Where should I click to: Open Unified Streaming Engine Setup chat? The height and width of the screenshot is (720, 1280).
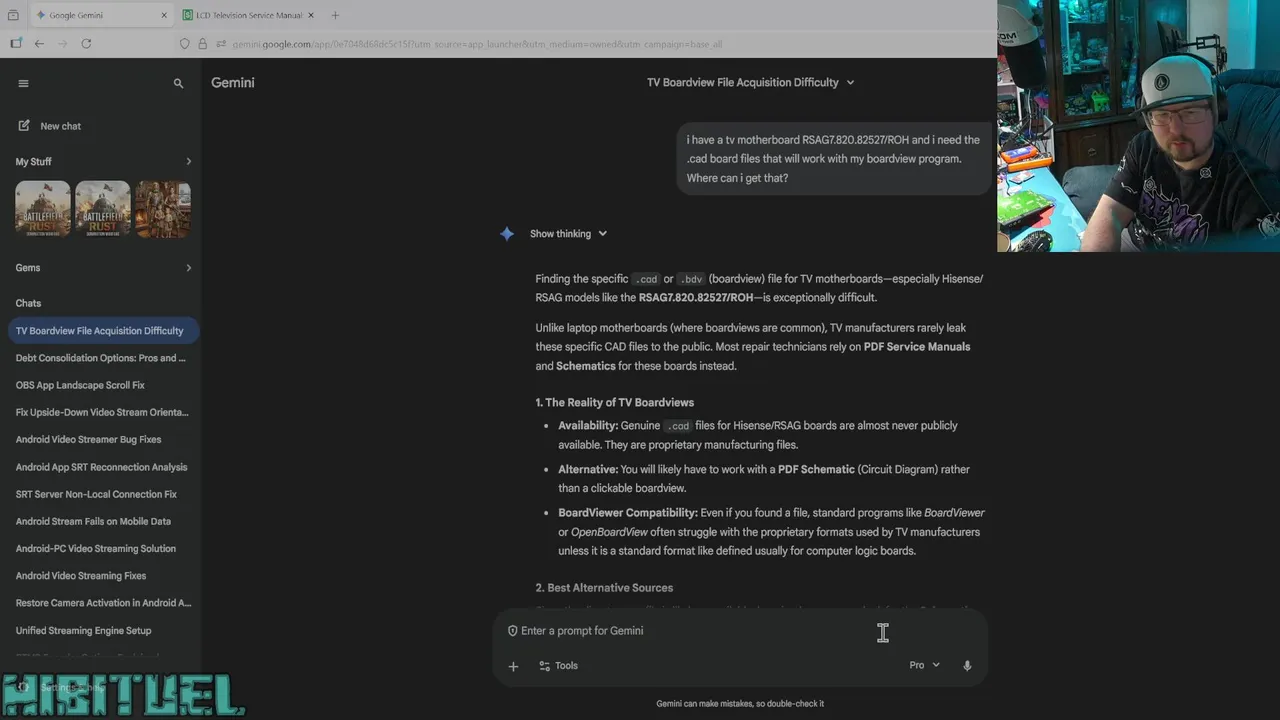point(102,630)
